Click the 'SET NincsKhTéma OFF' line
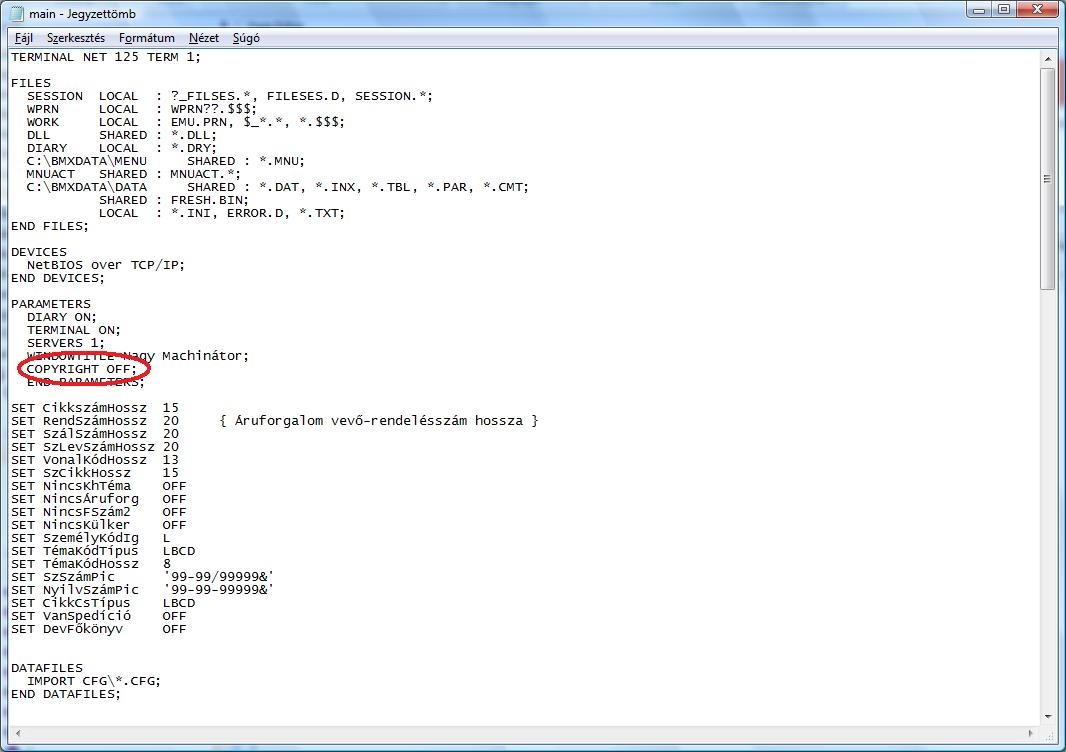This screenshot has width=1066, height=752. (99, 486)
